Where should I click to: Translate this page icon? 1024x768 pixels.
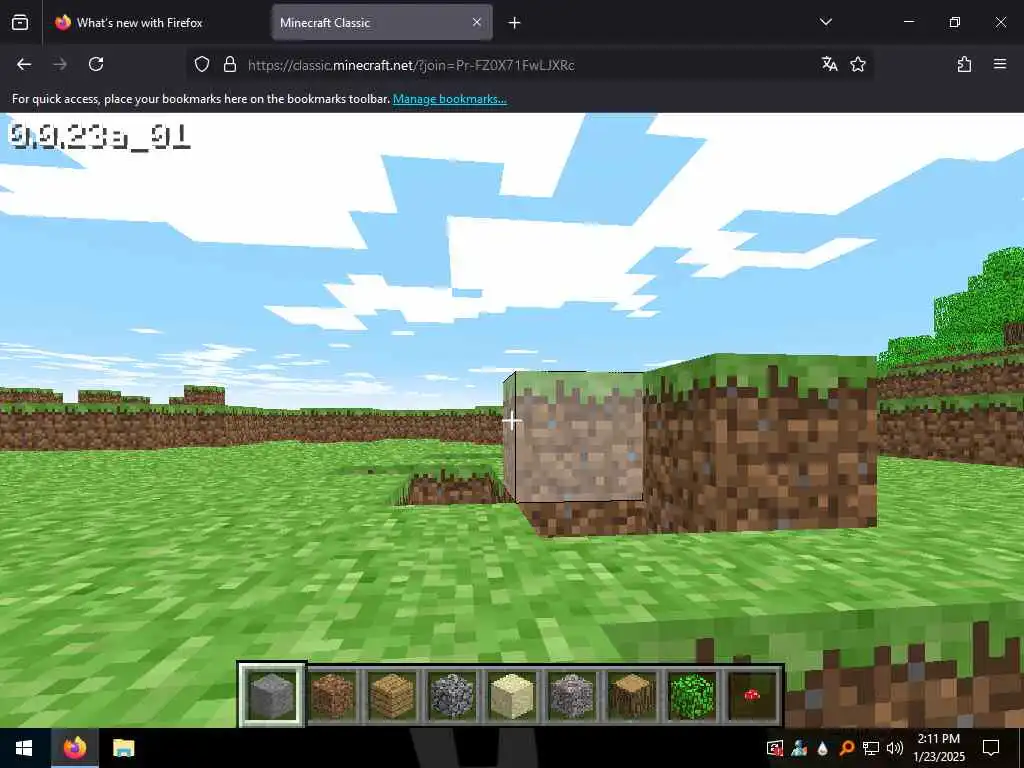click(x=829, y=64)
